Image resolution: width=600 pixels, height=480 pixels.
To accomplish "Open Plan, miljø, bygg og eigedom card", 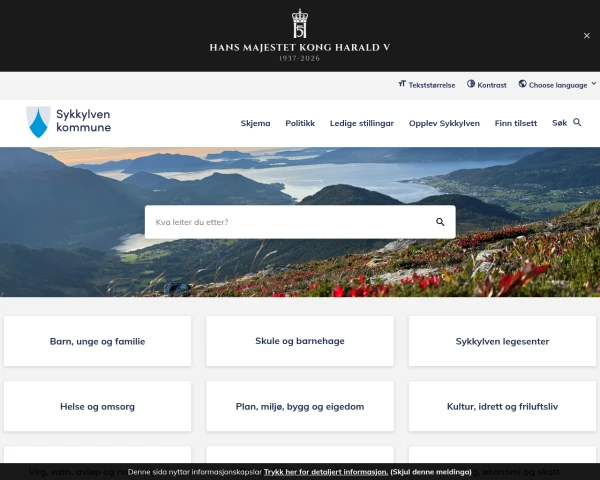I will coord(300,406).
